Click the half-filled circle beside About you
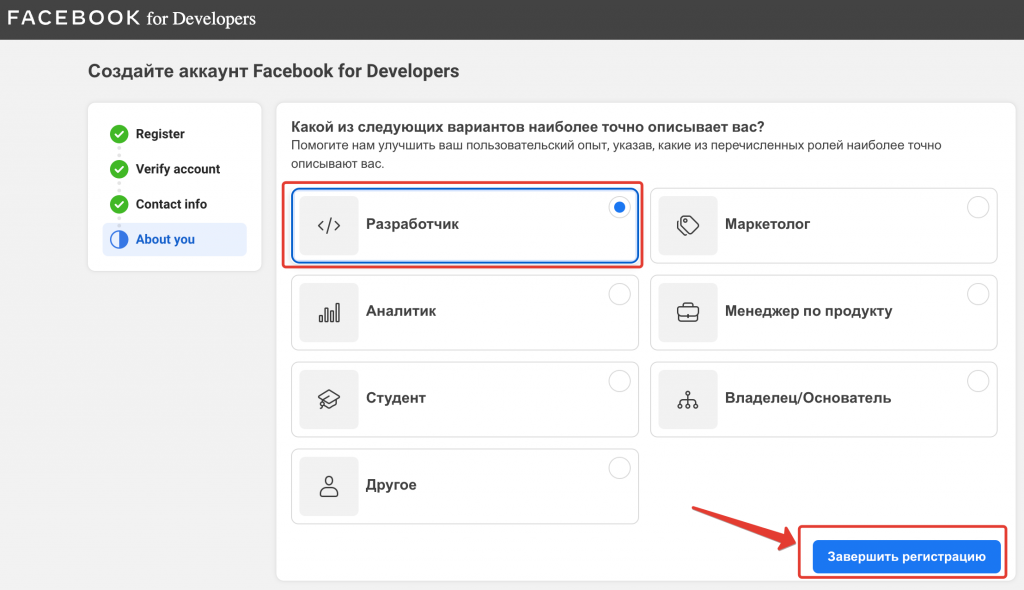This screenshot has height=590, width=1024. [119, 240]
